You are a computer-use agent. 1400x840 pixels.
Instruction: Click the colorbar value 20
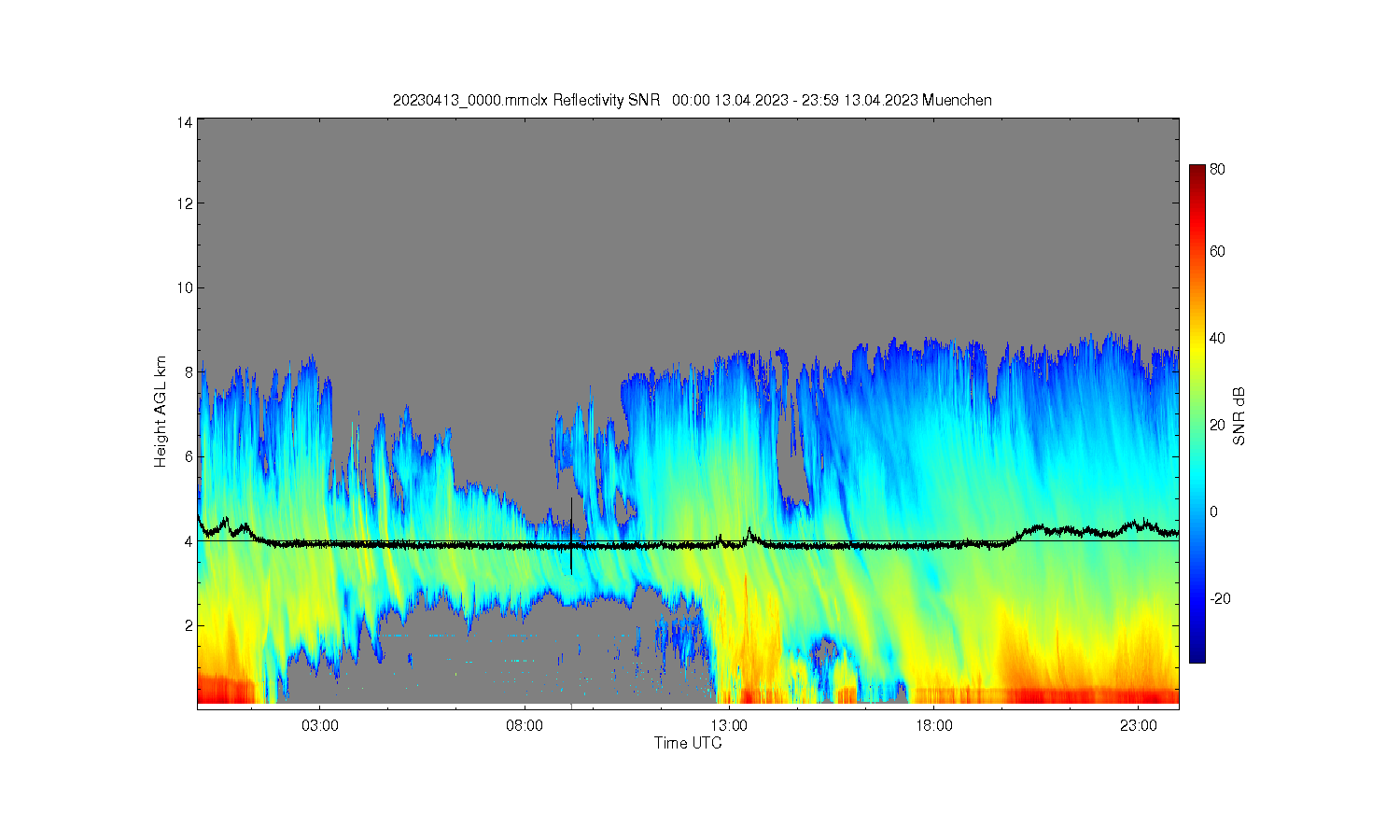[1217, 426]
